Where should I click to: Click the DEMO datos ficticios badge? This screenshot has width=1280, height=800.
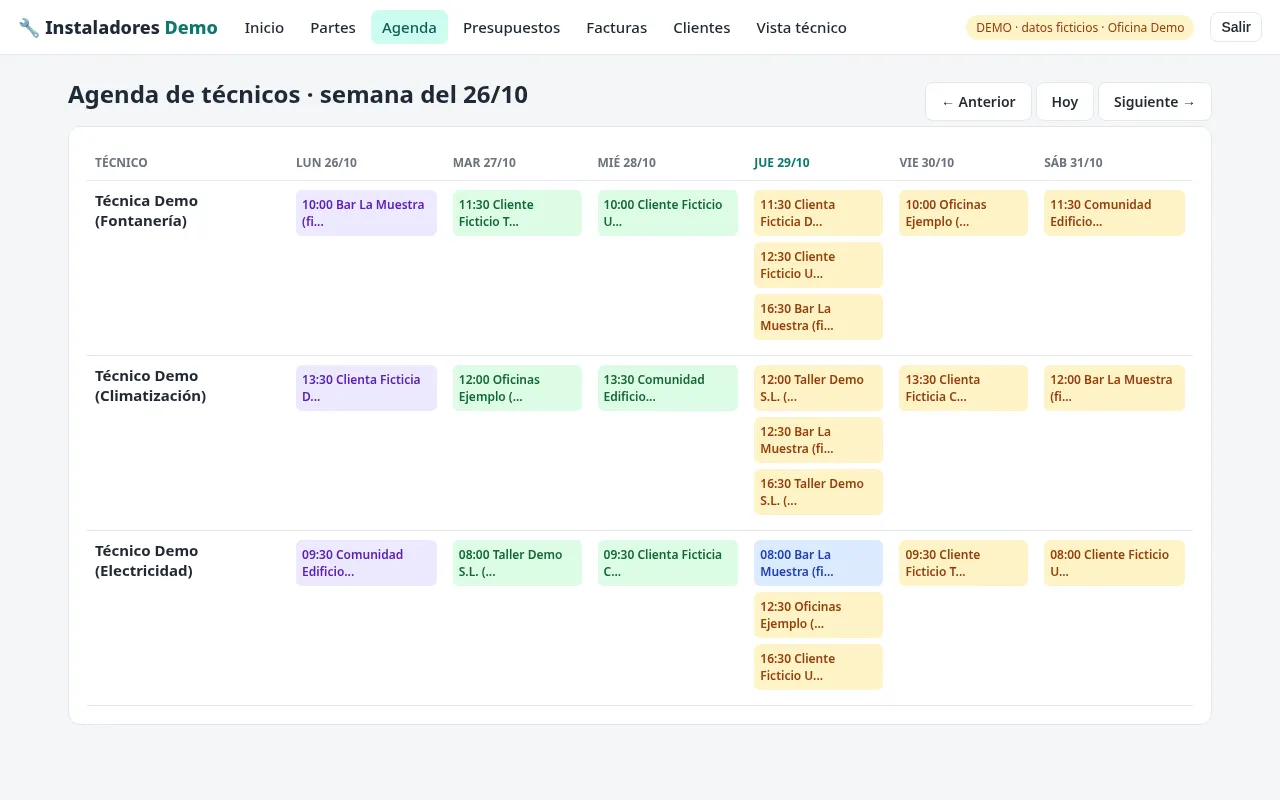point(1080,28)
